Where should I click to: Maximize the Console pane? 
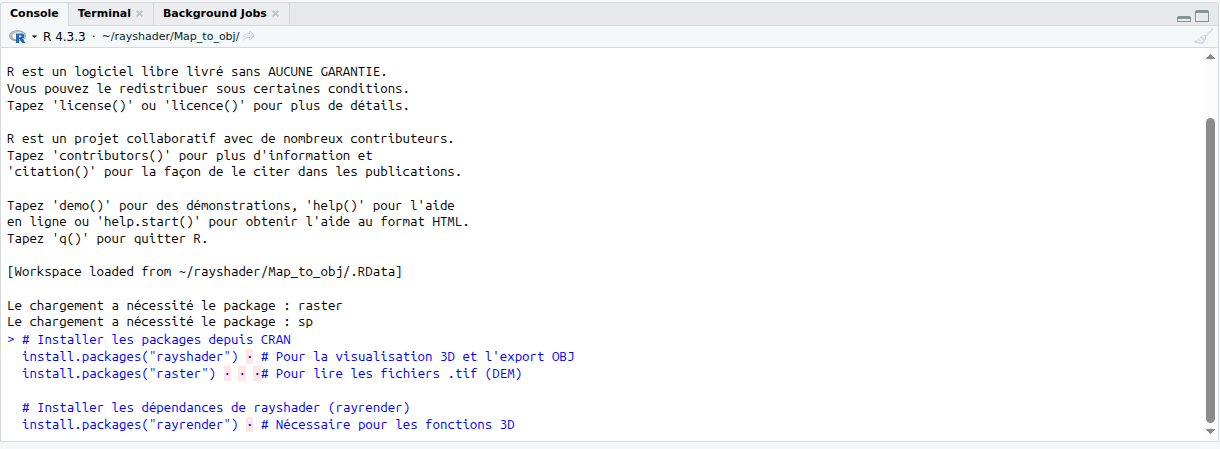coord(1203,16)
